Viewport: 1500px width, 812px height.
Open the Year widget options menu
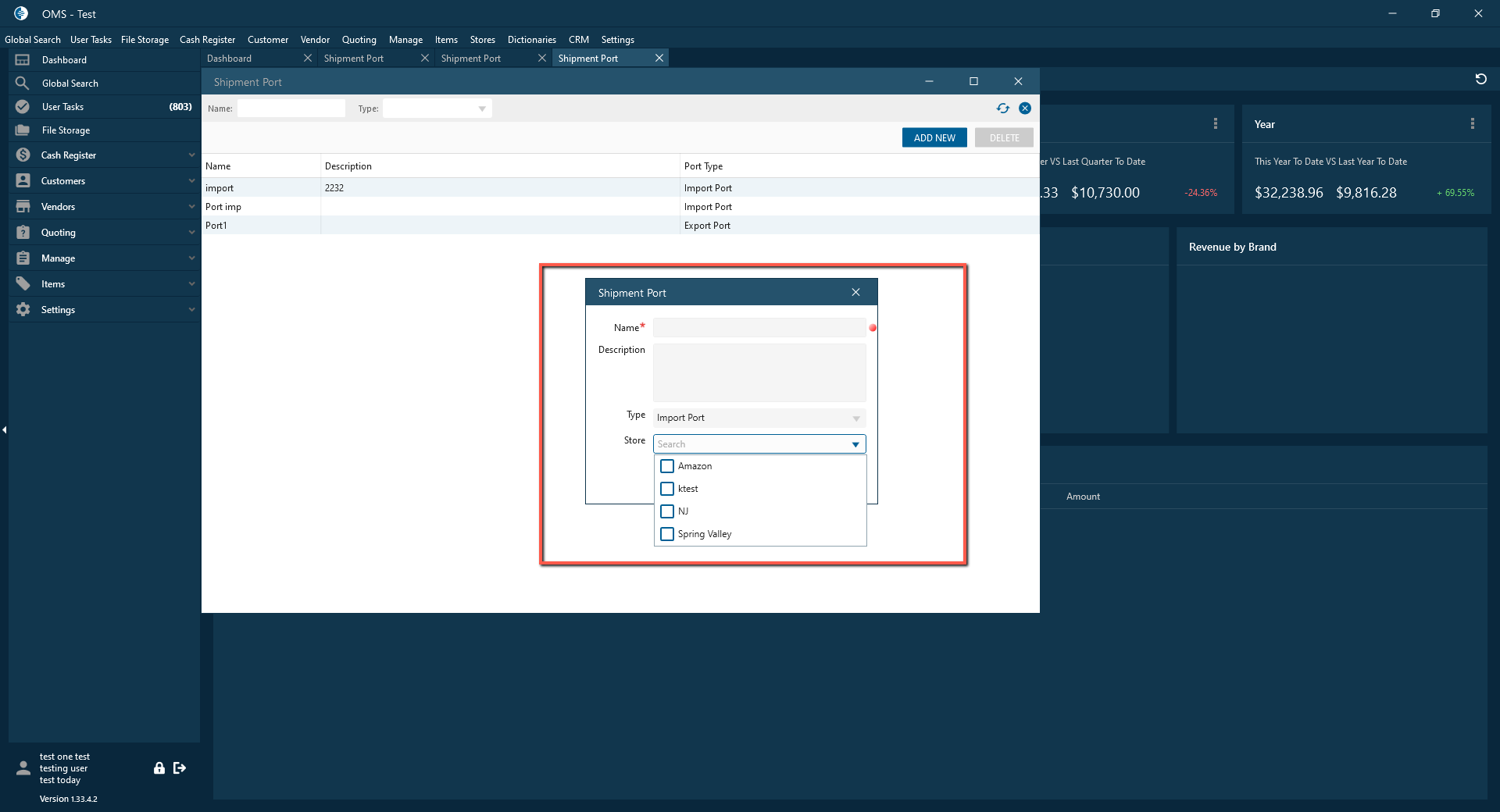pyautogui.click(x=1473, y=124)
